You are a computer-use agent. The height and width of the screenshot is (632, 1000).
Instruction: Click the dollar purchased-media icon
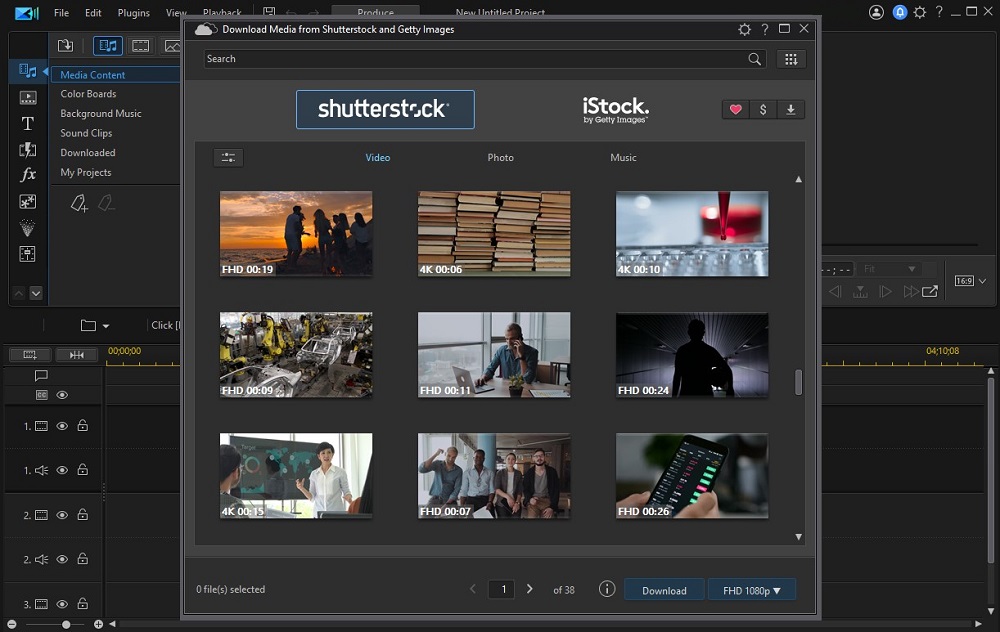[x=763, y=109]
